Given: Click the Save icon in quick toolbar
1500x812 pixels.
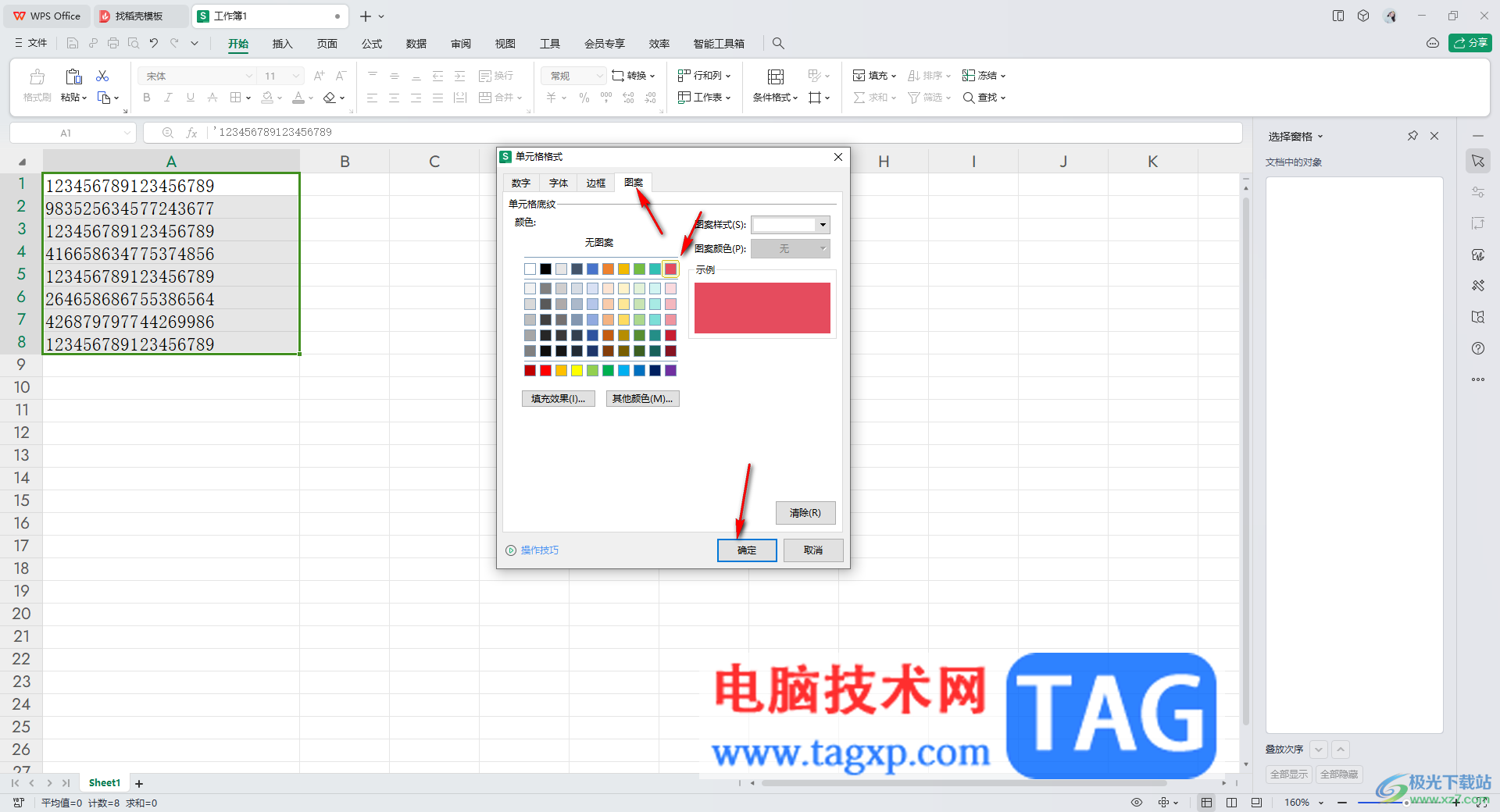Looking at the screenshot, I should (72, 43).
